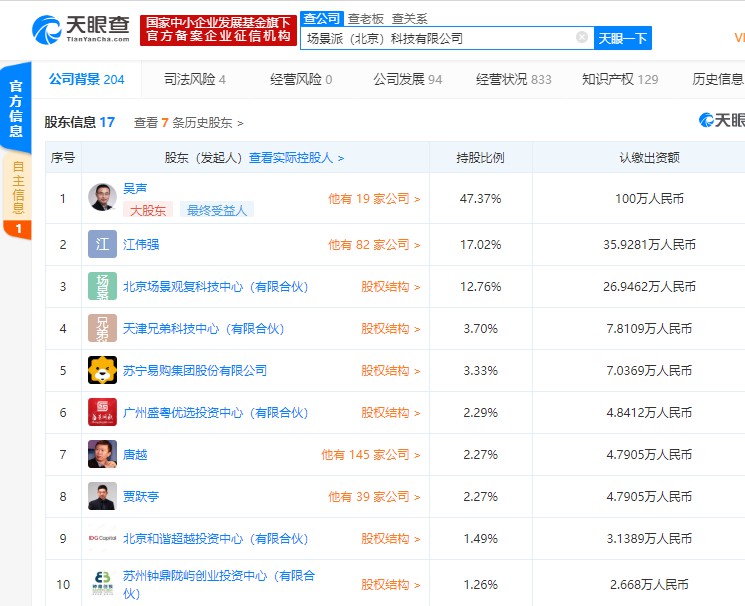Open the 知识产权 129 tab
745x606 pixels.
620,79
